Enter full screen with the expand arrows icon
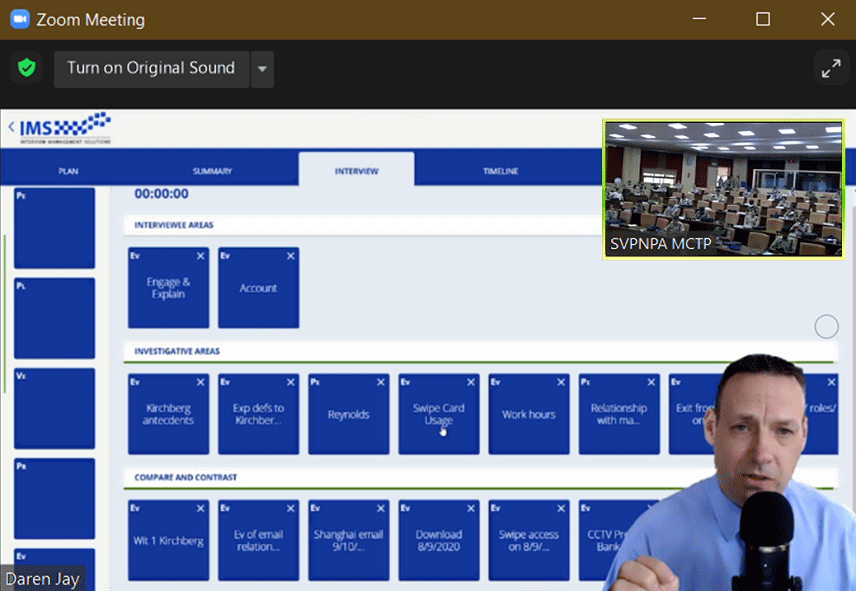This screenshot has height=591, width=856. (x=831, y=69)
